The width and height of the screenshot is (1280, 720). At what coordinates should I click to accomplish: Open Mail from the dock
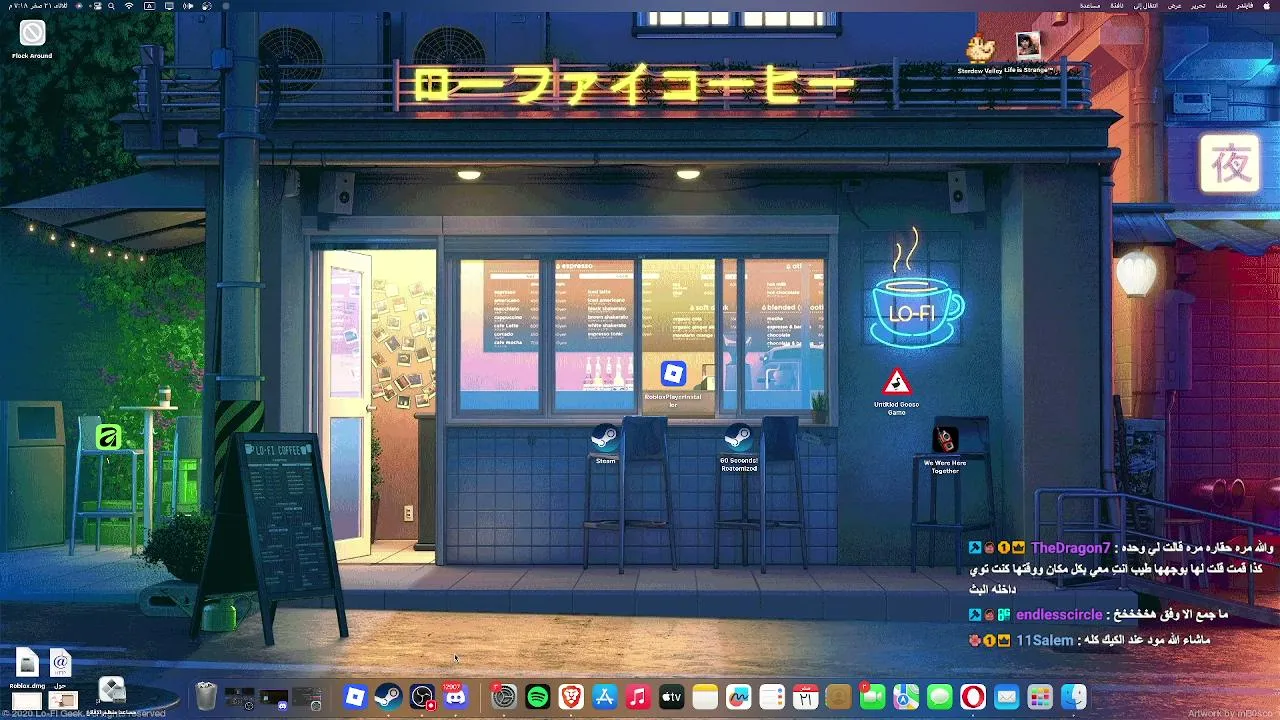tap(1007, 697)
